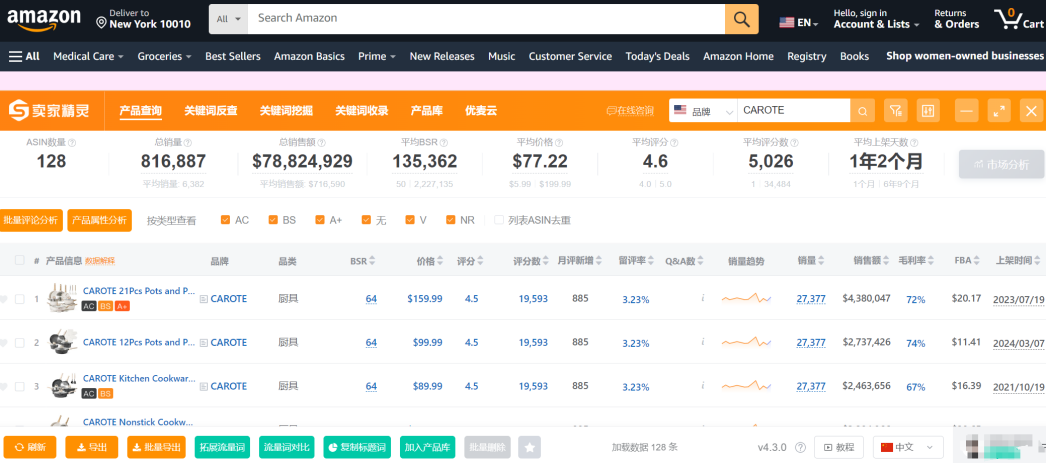1046x464 pixels.
Task: Open the EN language dropdown
Action: point(799,23)
